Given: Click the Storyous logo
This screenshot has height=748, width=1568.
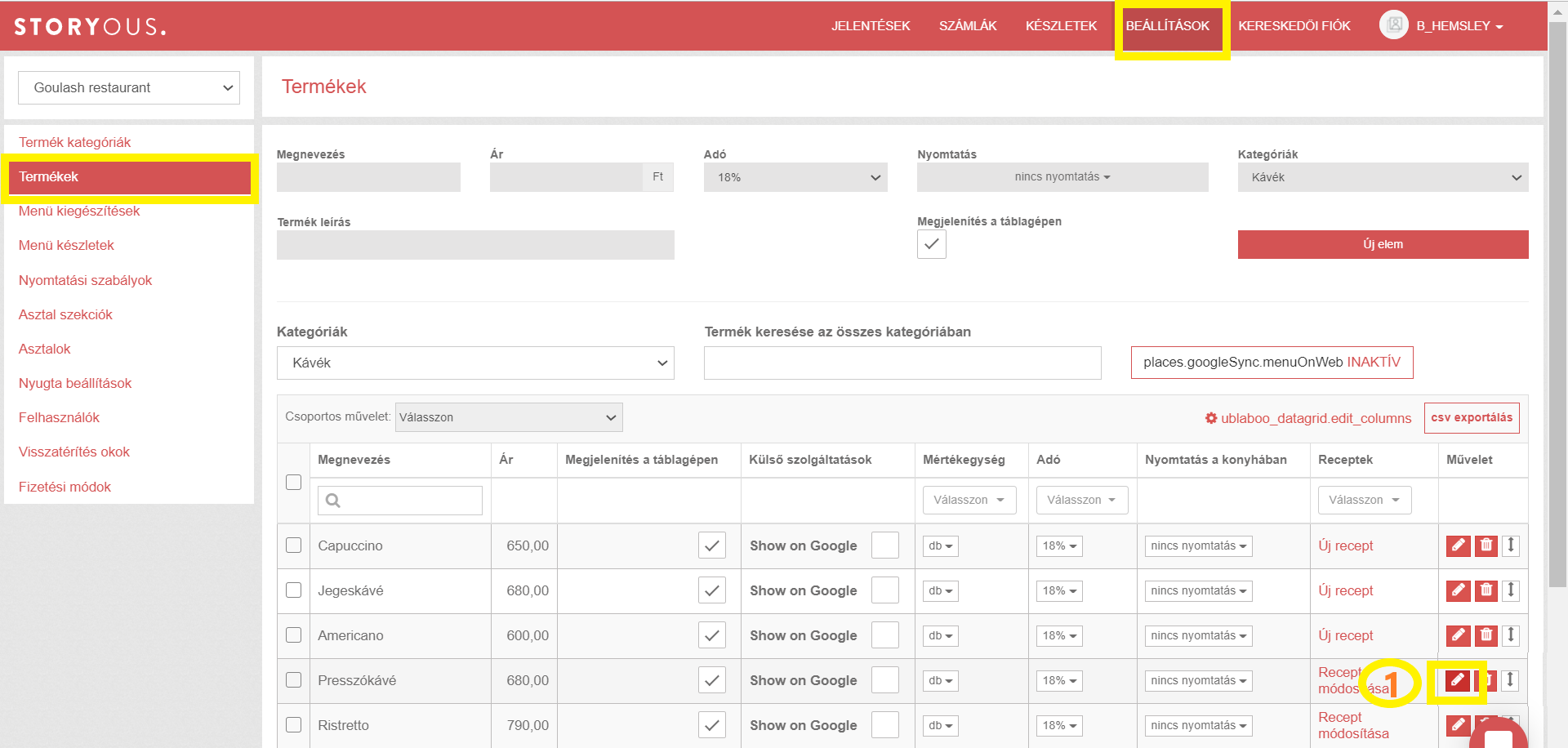Looking at the screenshot, I should [x=90, y=26].
